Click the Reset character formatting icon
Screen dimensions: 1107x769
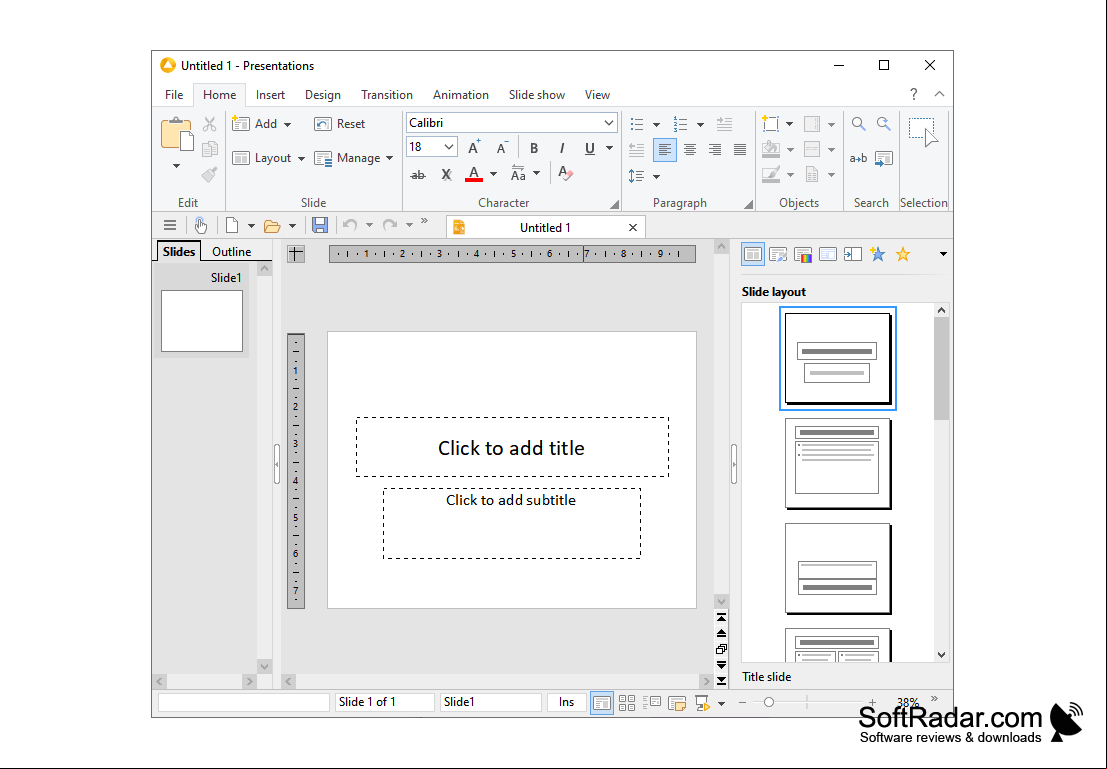tap(565, 174)
